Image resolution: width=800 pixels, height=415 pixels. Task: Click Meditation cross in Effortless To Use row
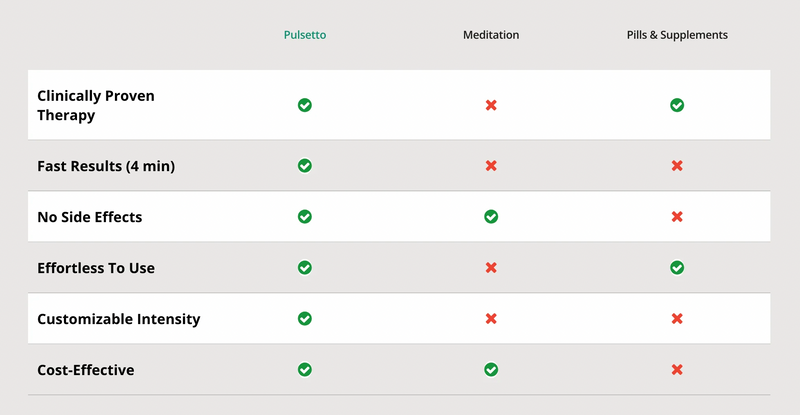pyautogui.click(x=491, y=268)
